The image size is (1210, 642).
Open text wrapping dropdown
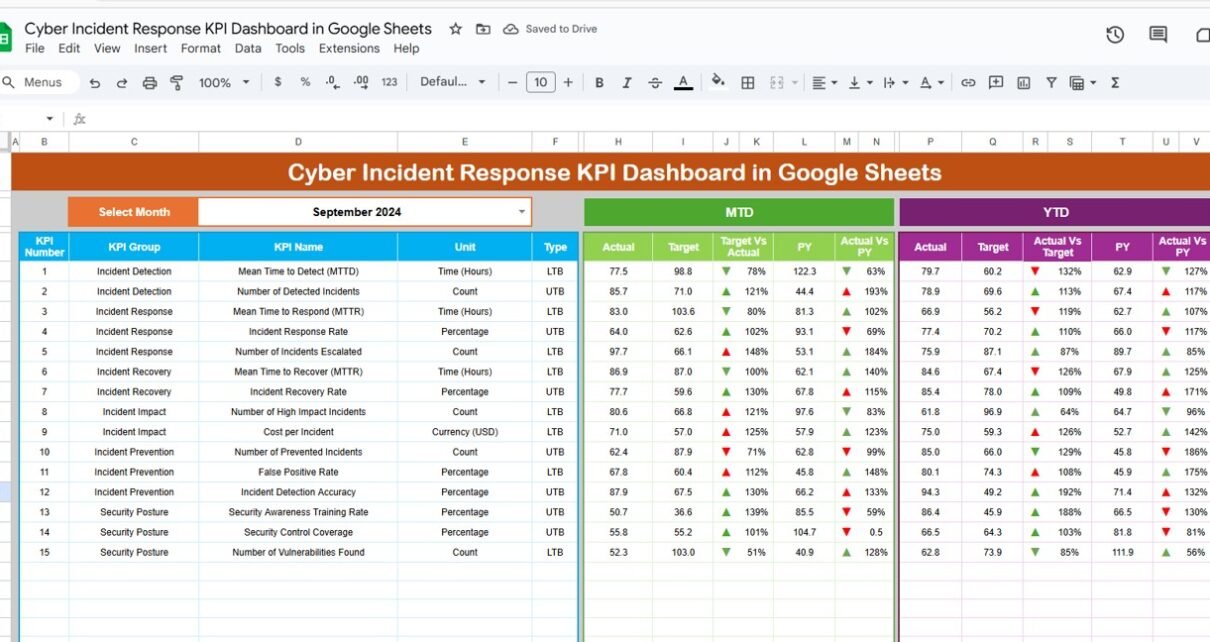[895, 83]
